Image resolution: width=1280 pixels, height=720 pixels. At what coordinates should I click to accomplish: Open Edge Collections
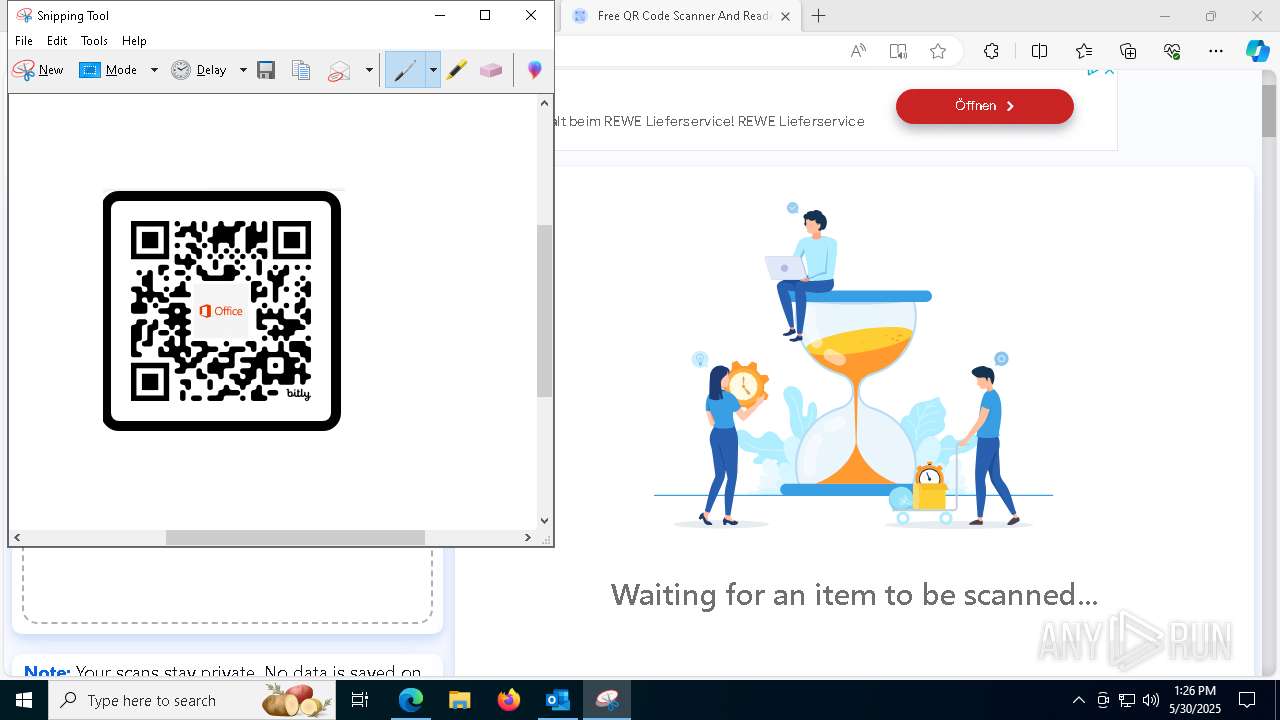click(1128, 52)
